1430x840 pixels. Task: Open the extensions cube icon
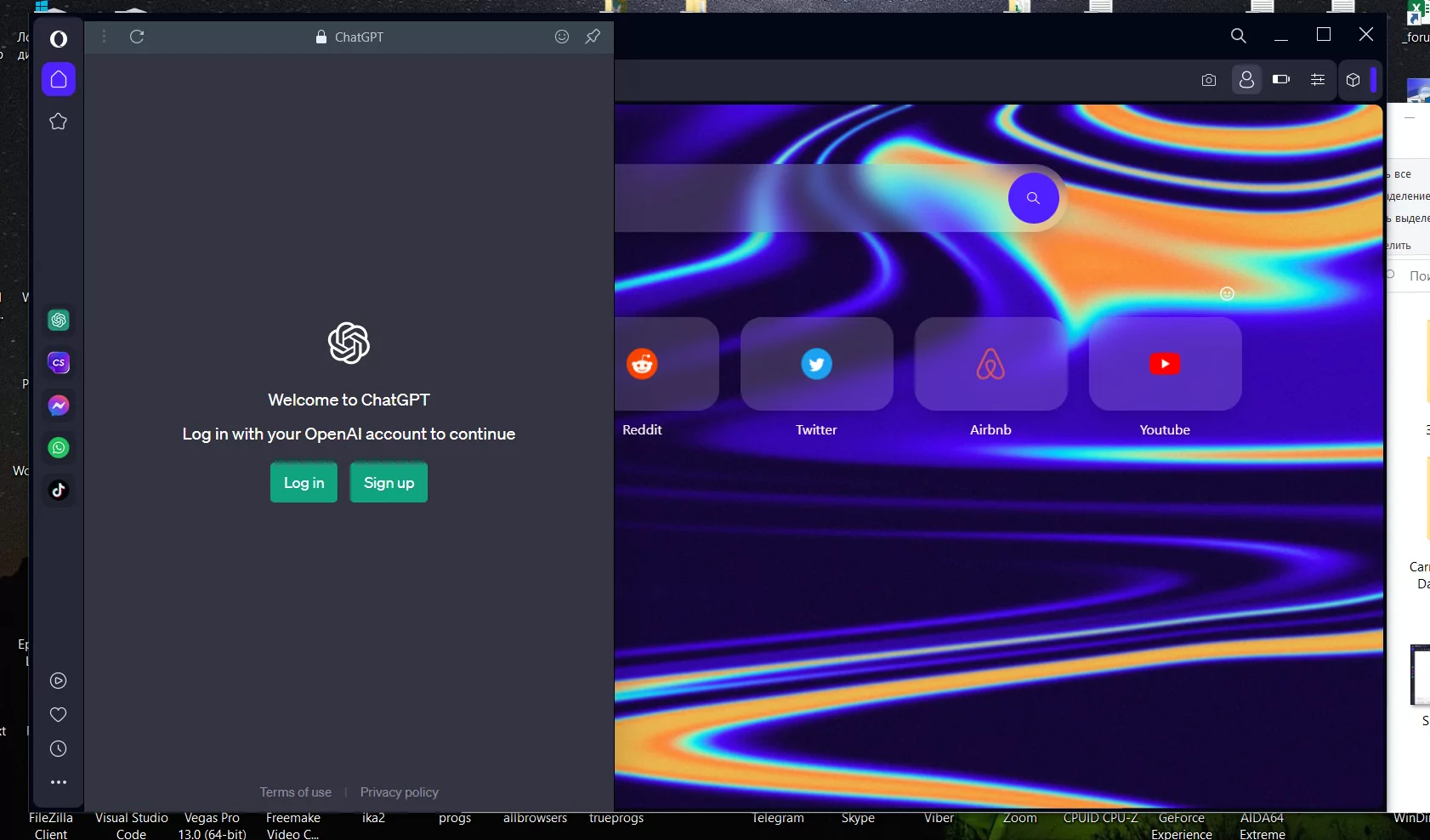1353,80
